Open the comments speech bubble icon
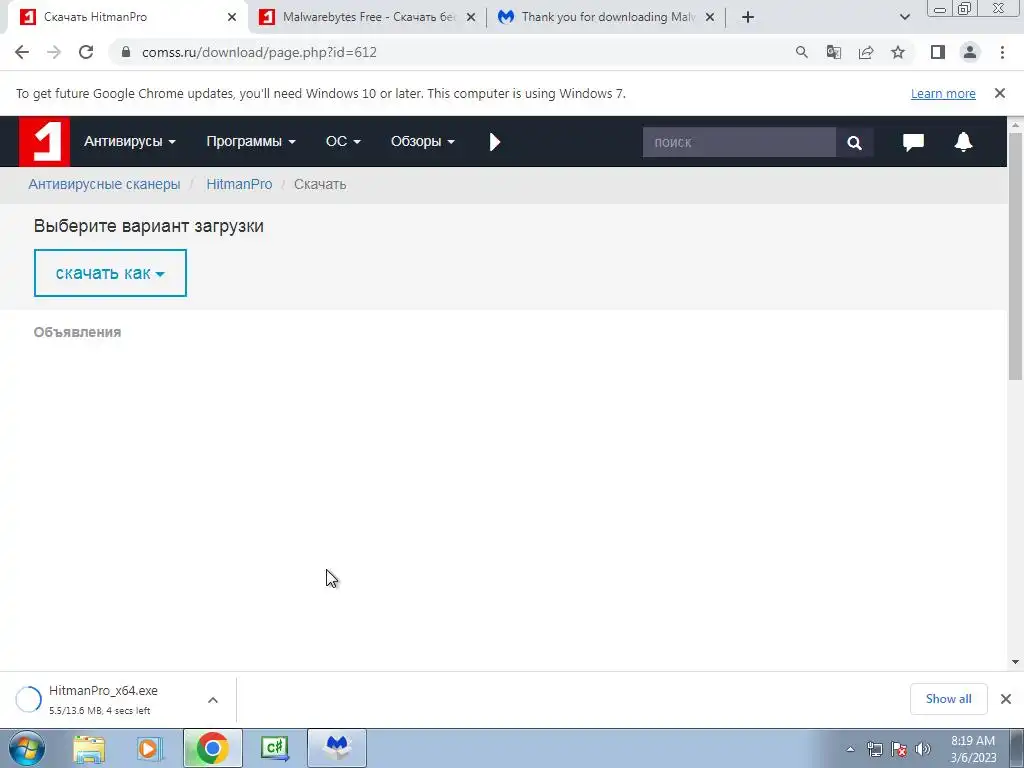The width and height of the screenshot is (1024, 768). click(913, 142)
